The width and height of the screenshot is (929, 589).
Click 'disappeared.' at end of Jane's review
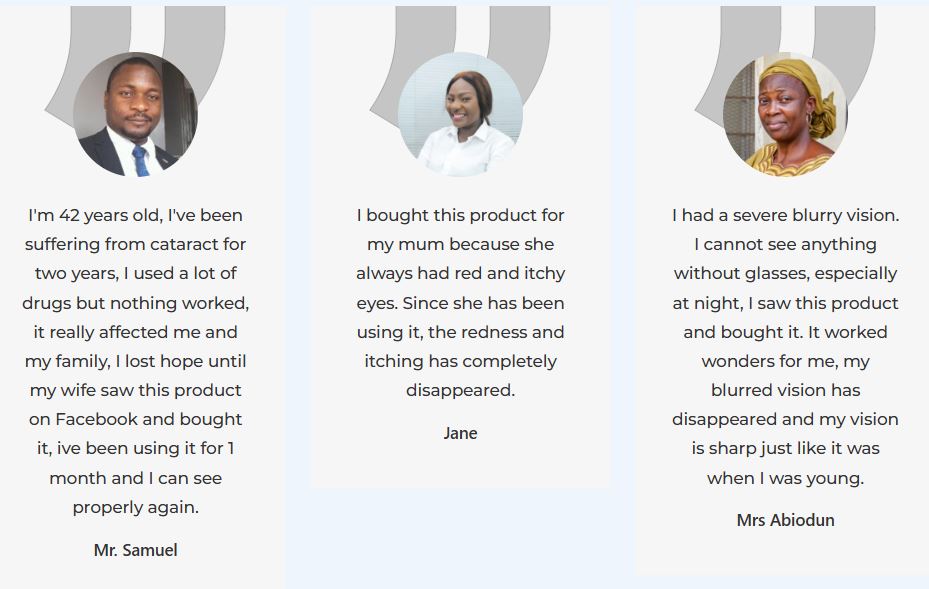[460, 390]
